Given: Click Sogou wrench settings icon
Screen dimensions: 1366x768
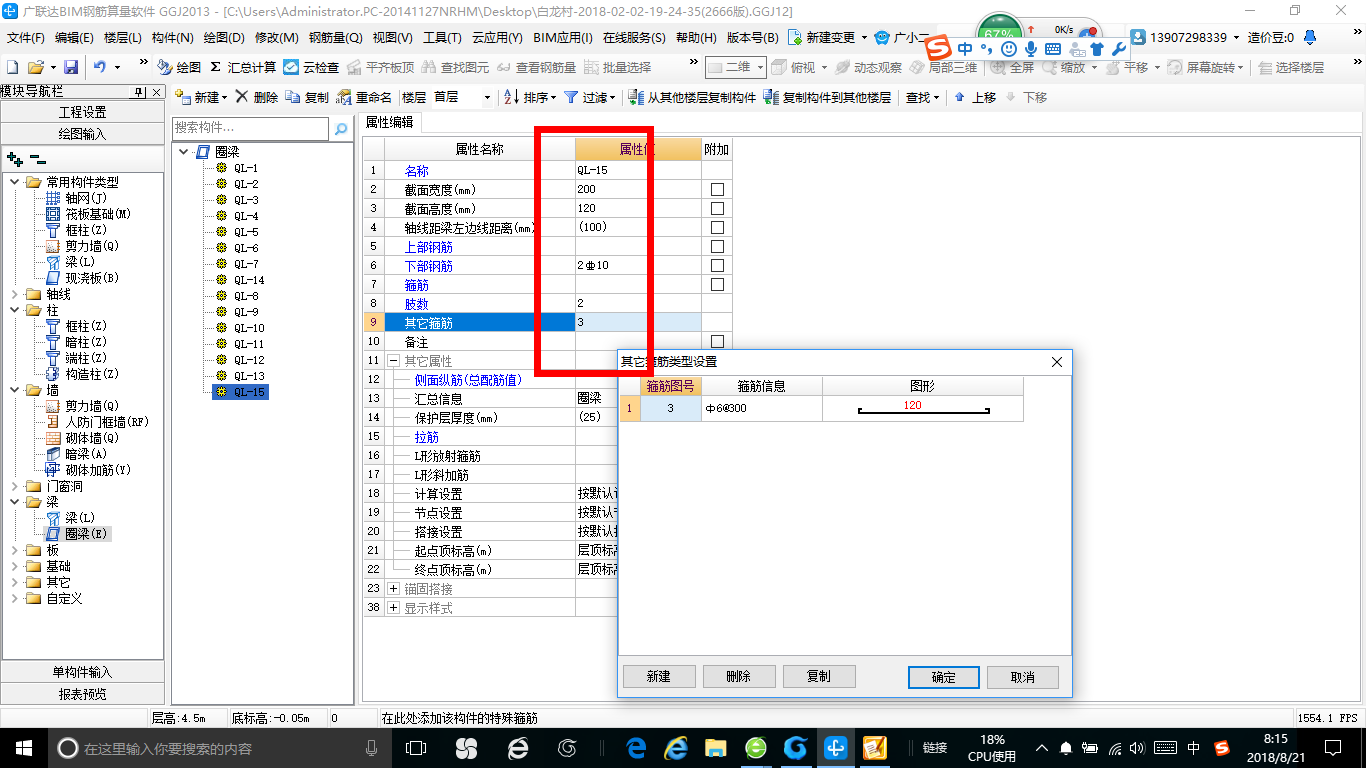Looking at the screenshot, I should (1118, 48).
